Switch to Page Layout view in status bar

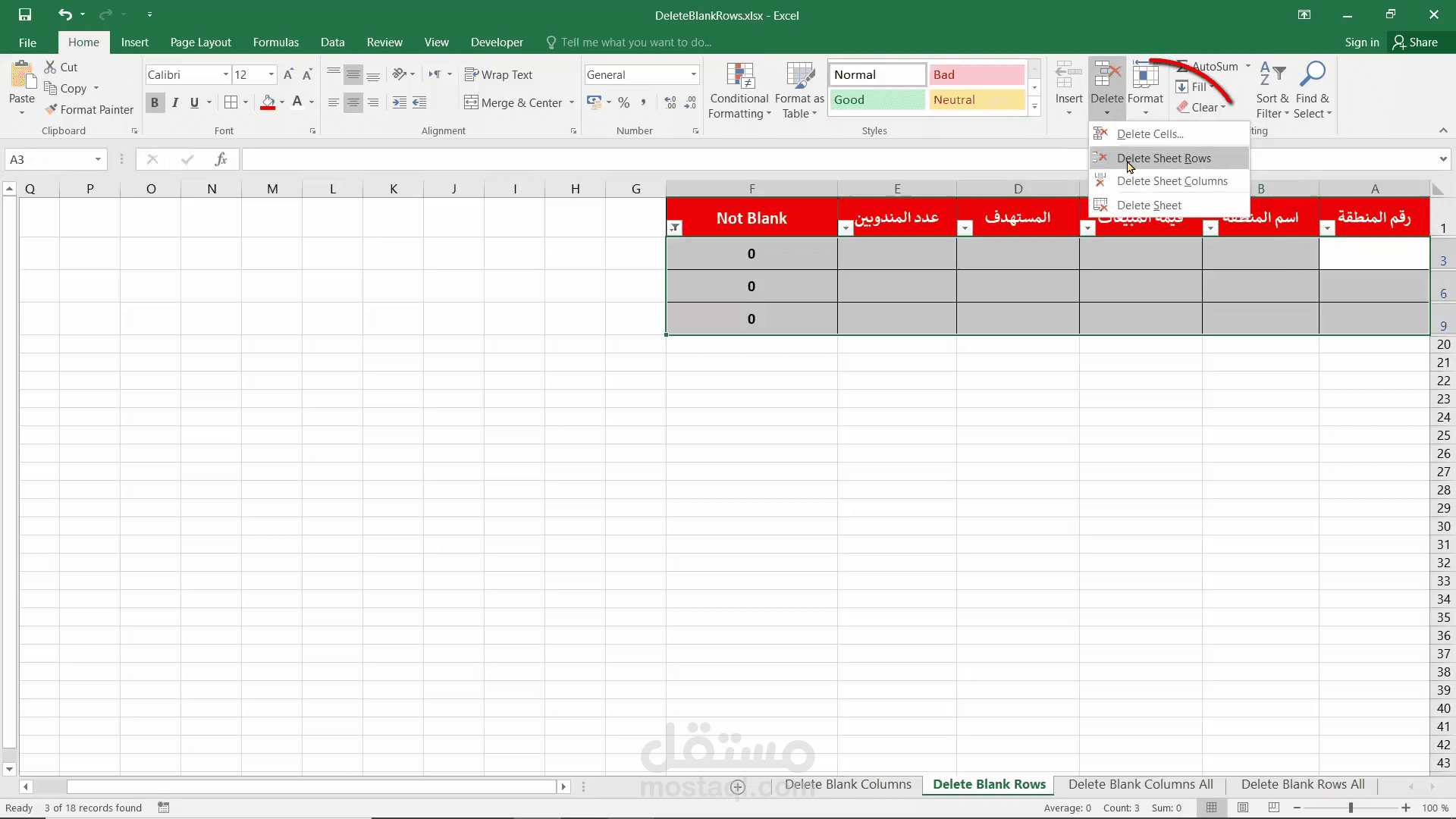click(x=1243, y=808)
